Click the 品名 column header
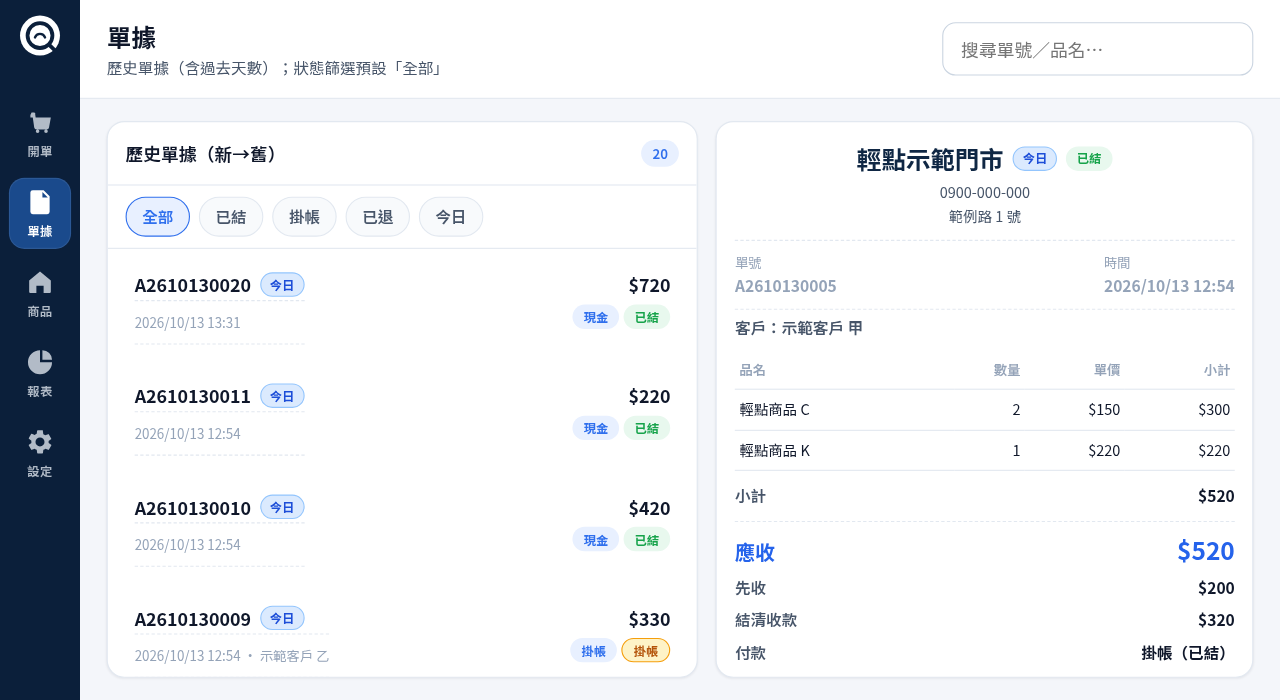 coord(753,370)
